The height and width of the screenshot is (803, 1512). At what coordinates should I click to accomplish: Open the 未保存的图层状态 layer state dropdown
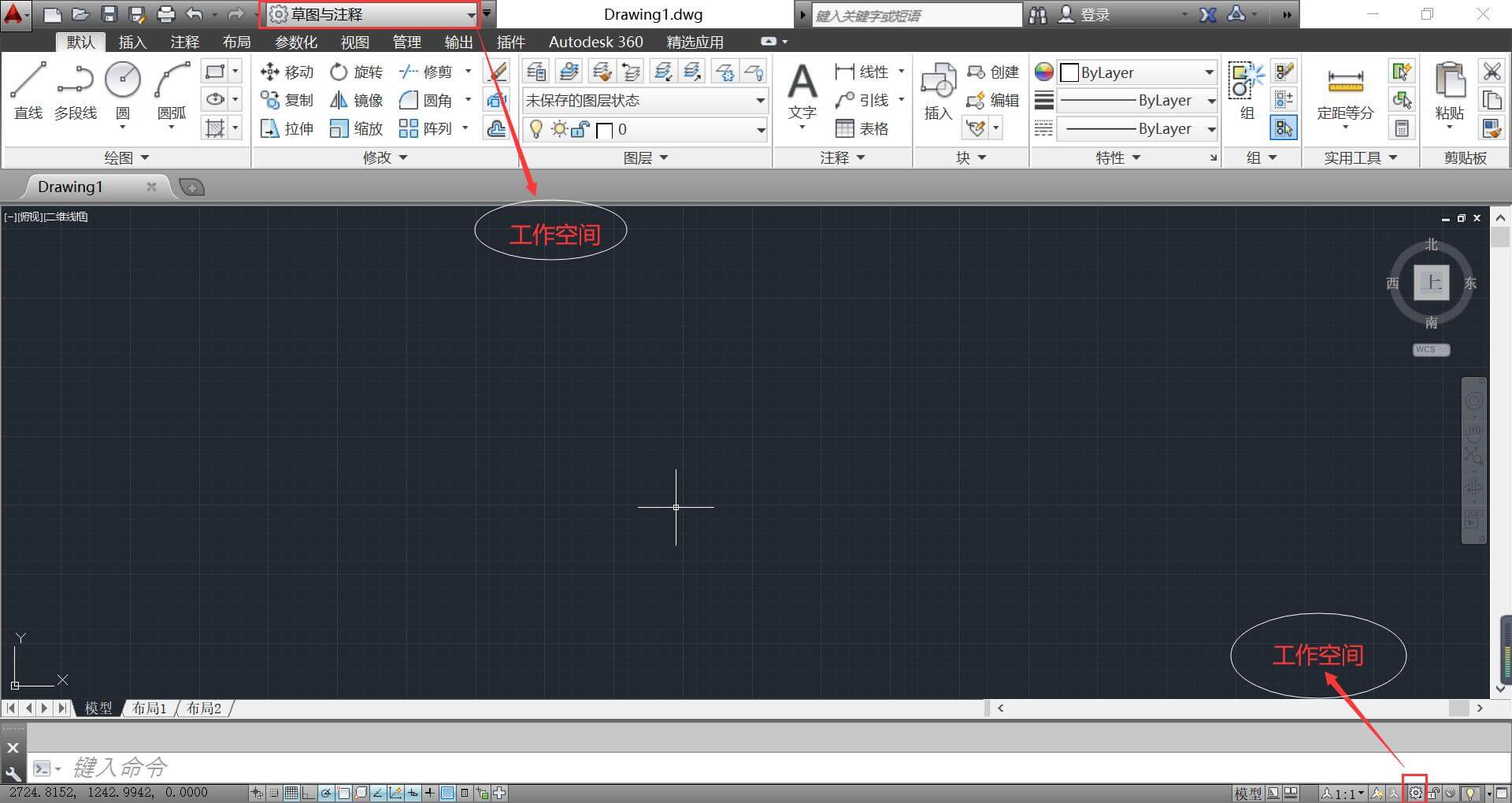(x=645, y=100)
